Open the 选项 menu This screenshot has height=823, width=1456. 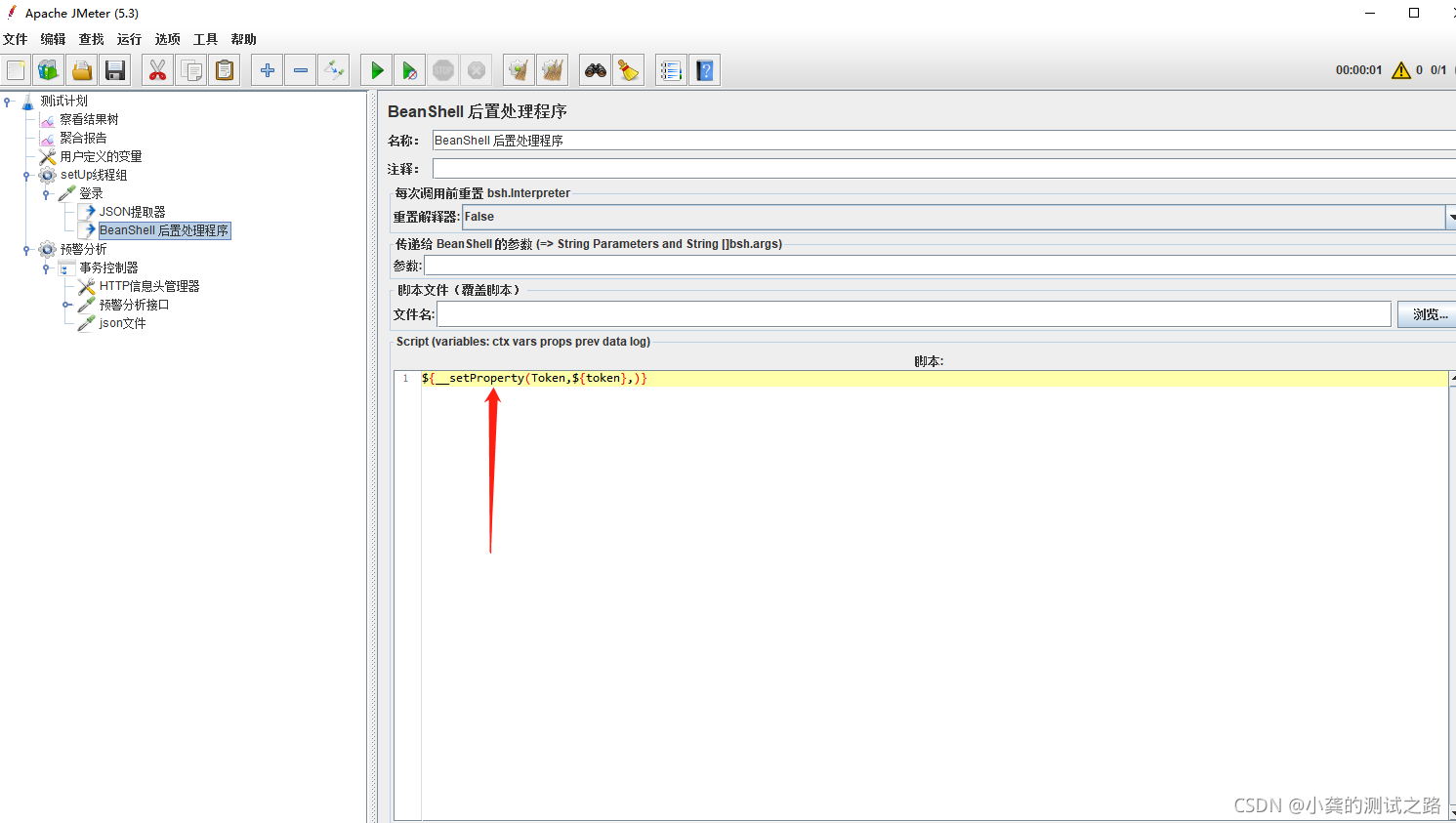(x=168, y=39)
